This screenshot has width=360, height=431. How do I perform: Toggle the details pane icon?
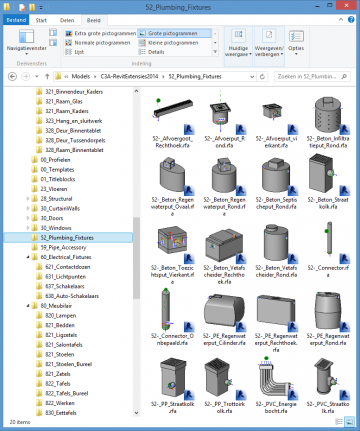(53, 43)
